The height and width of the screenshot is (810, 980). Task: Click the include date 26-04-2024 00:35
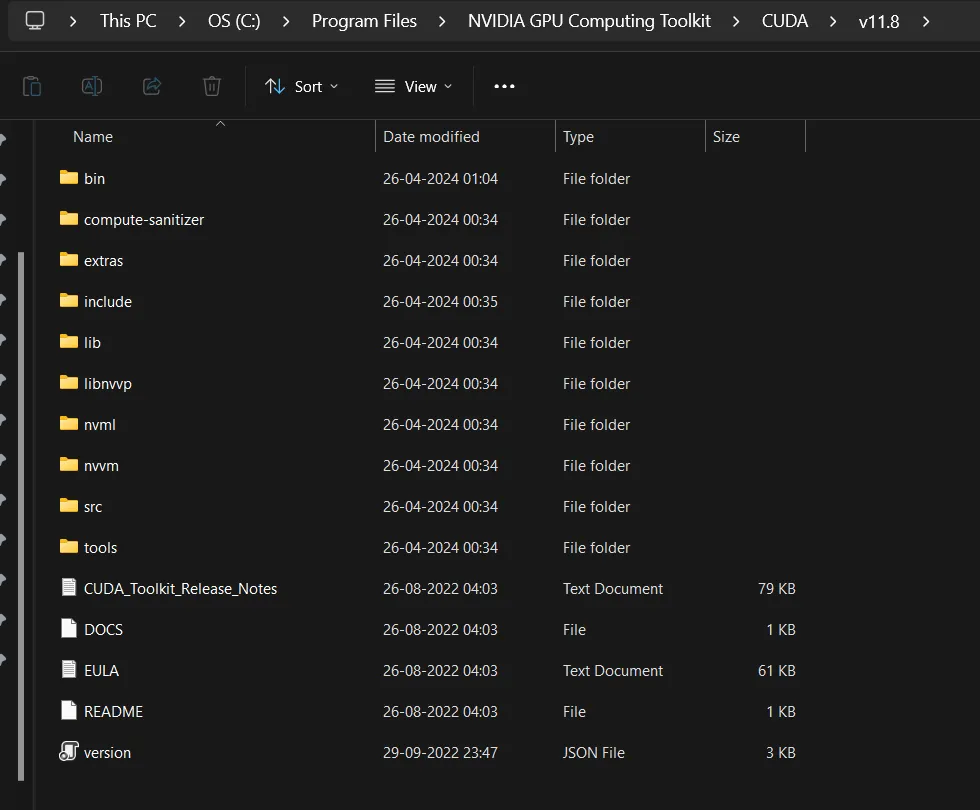pyautogui.click(x=440, y=302)
